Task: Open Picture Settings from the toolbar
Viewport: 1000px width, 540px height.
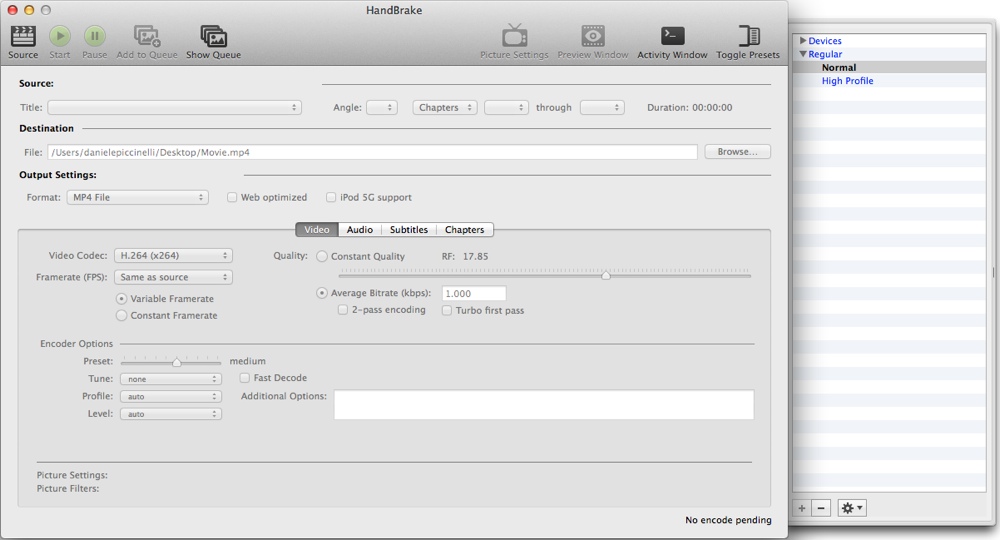Action: coord(514,37)
